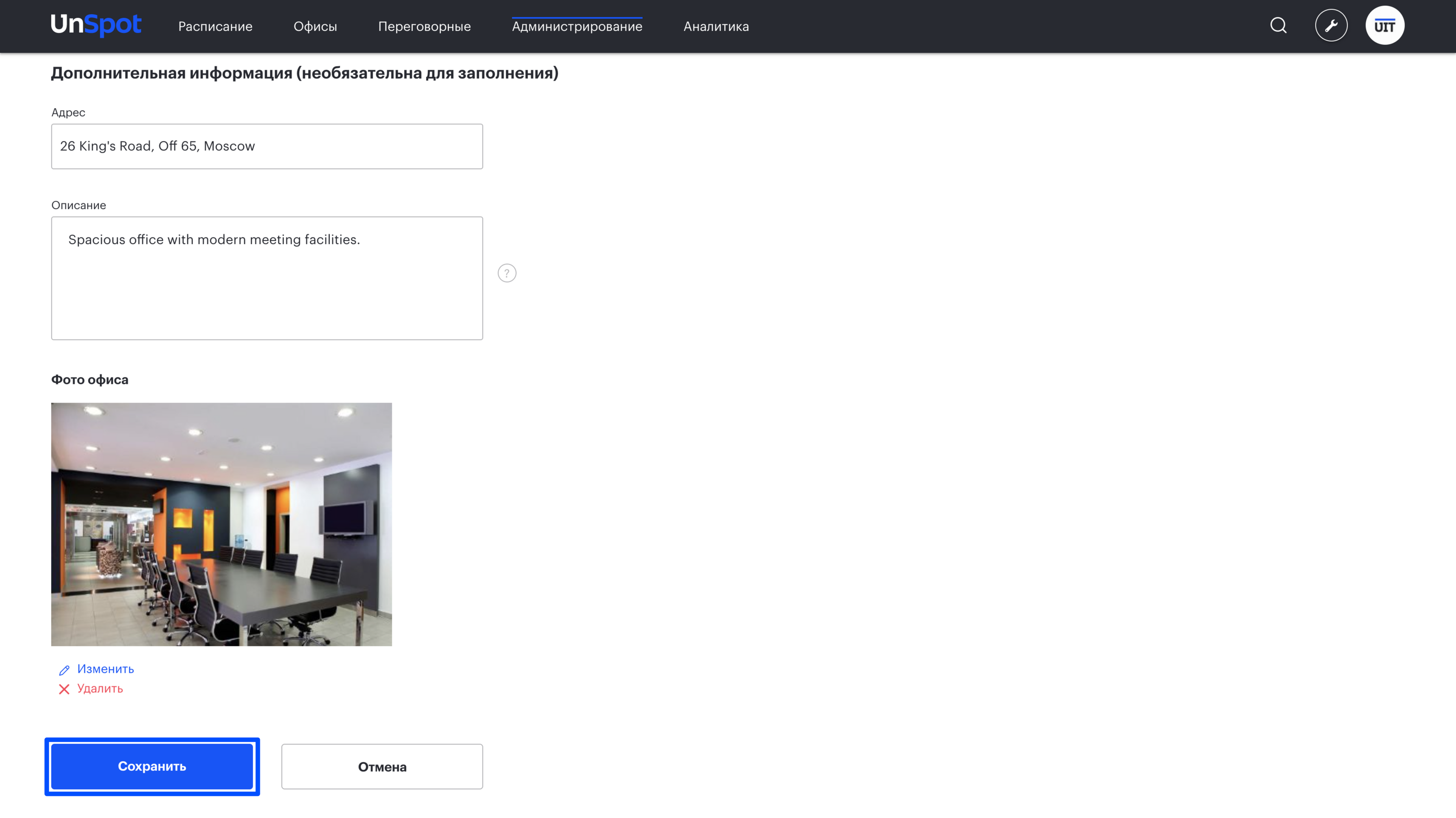Image resolution: width=1456 pixels, height=818 pixels.
Task: Open the Офисы menu item
Action: [315, 26]
